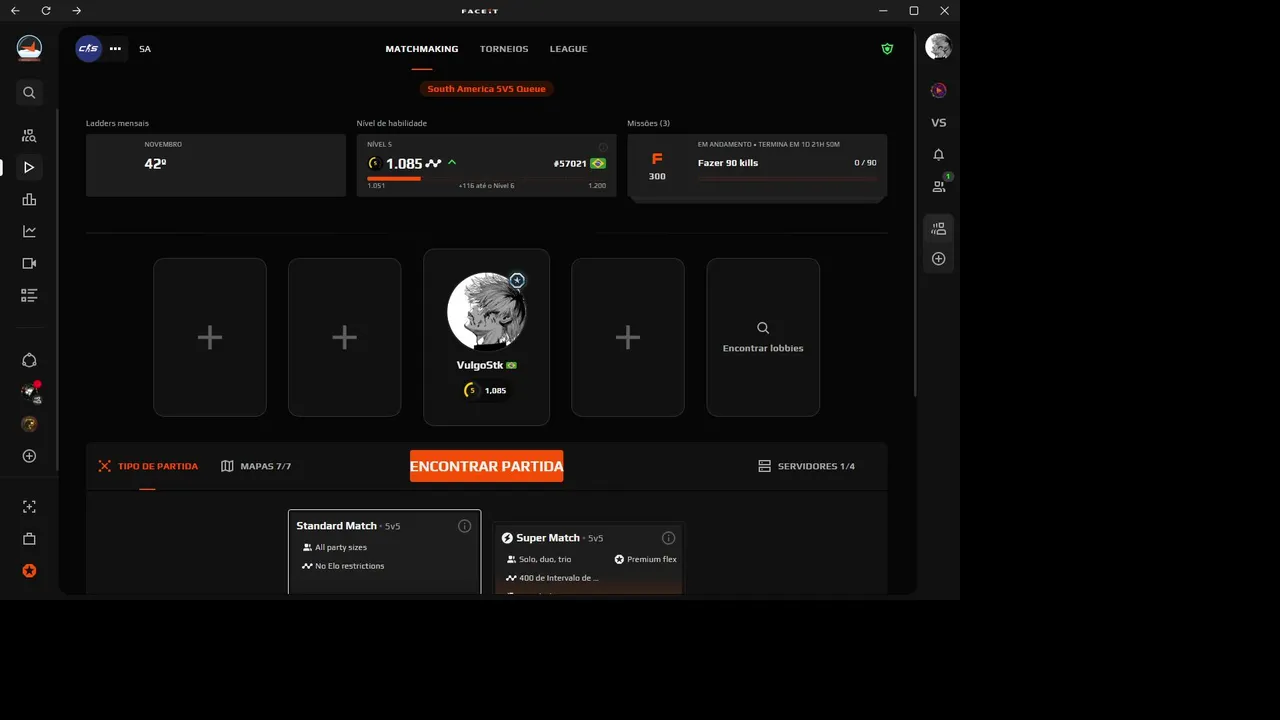Image resolution: width=1280 pixels, height=720 pixels.
Task: Open the Nível 5 skill level card
Action: [486, 165]
